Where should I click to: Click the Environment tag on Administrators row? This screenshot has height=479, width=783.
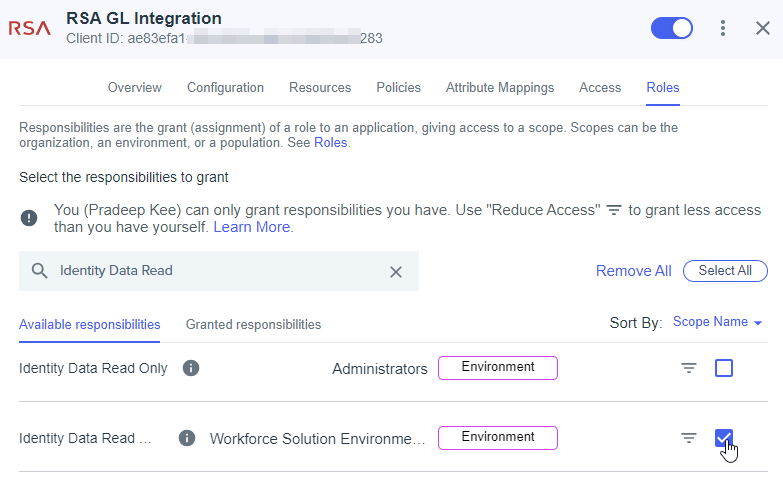[498, 368]
